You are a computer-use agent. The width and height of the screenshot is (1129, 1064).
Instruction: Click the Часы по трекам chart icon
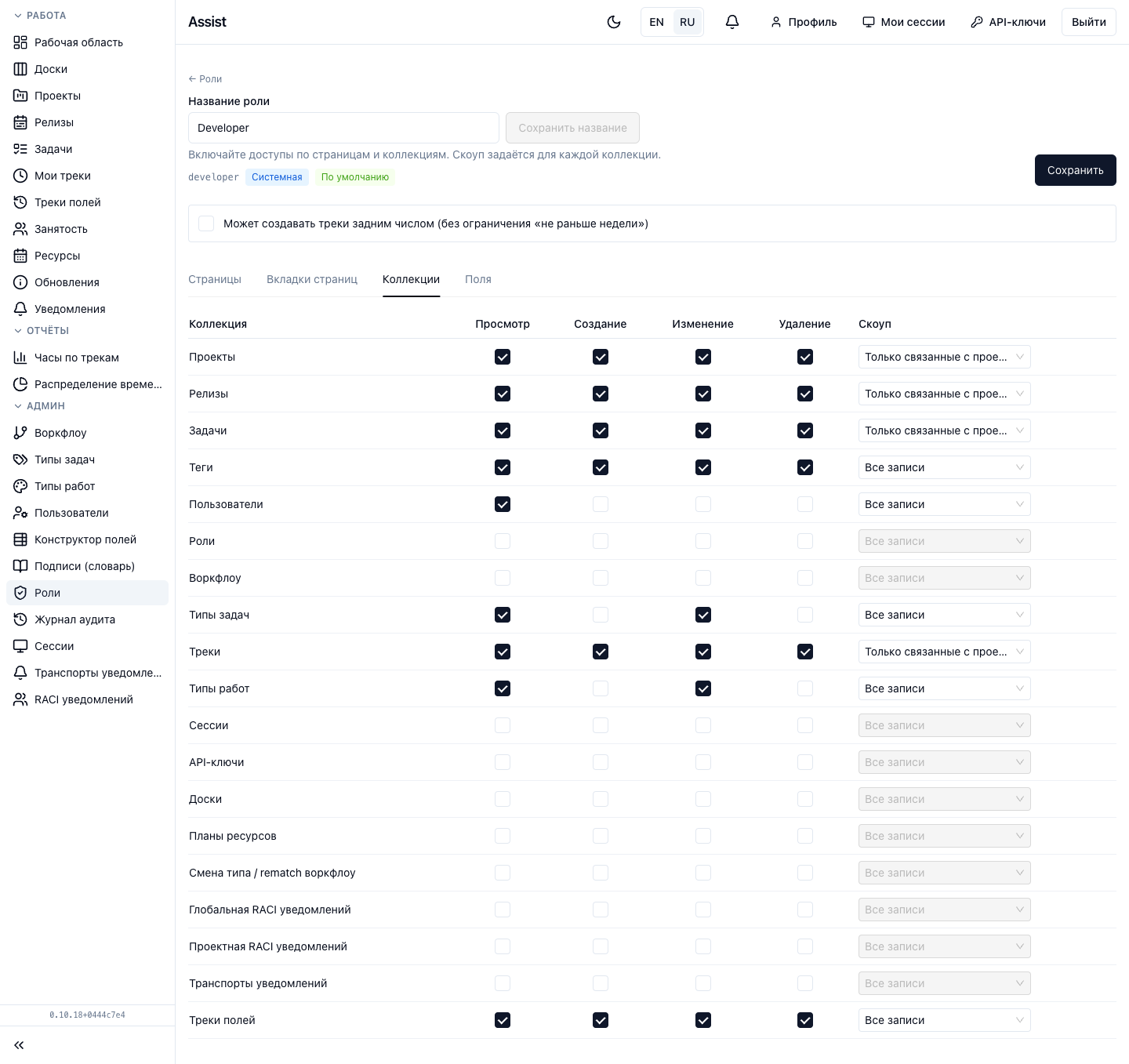pos(20,358)
